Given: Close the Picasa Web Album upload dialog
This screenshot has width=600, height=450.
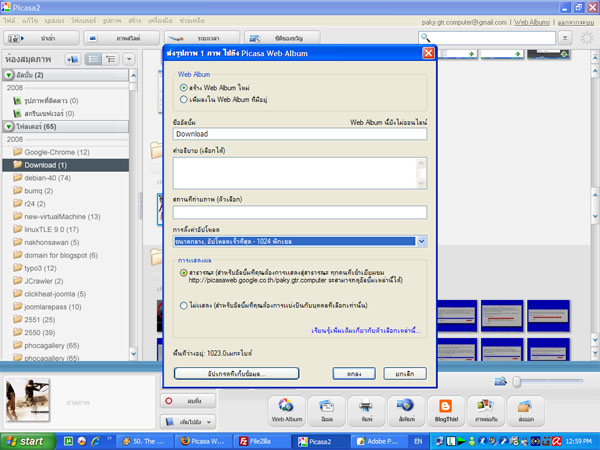Looking at the screenshot, I should click(x=428, y=53).
